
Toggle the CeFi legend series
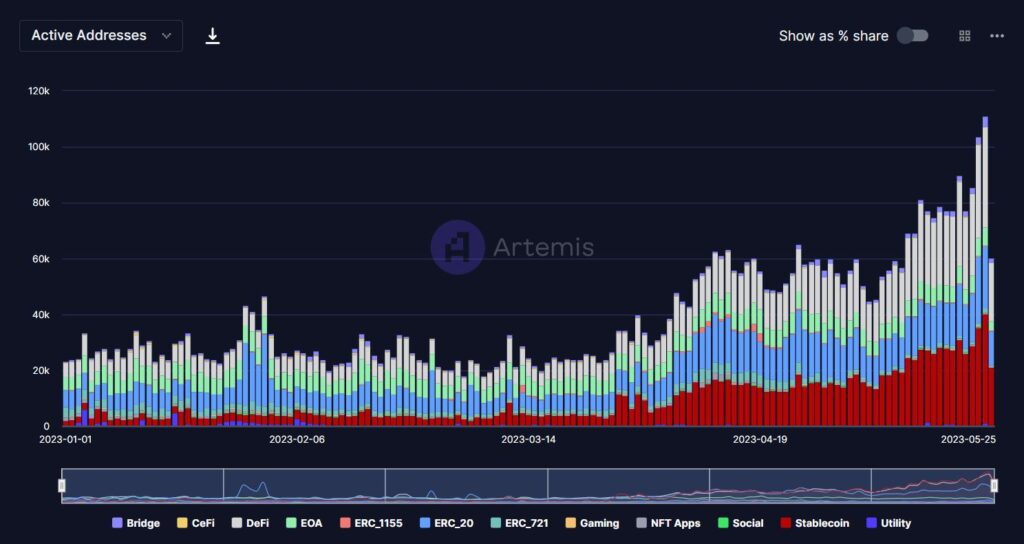click(x=196, y=523)
